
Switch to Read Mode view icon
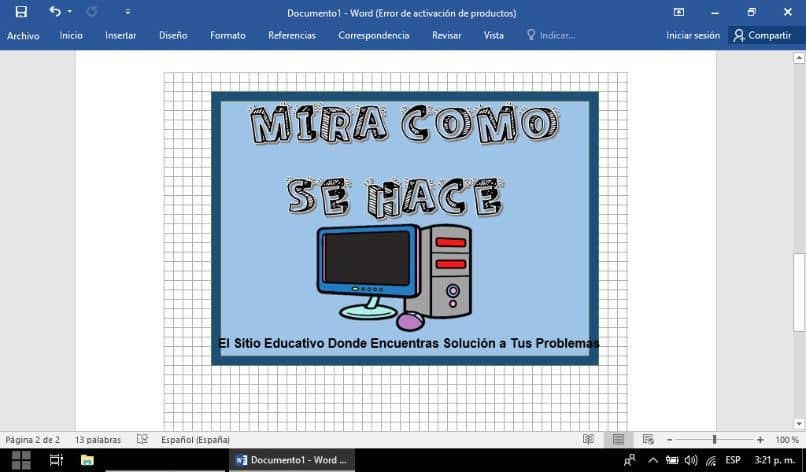coord(589,440)
